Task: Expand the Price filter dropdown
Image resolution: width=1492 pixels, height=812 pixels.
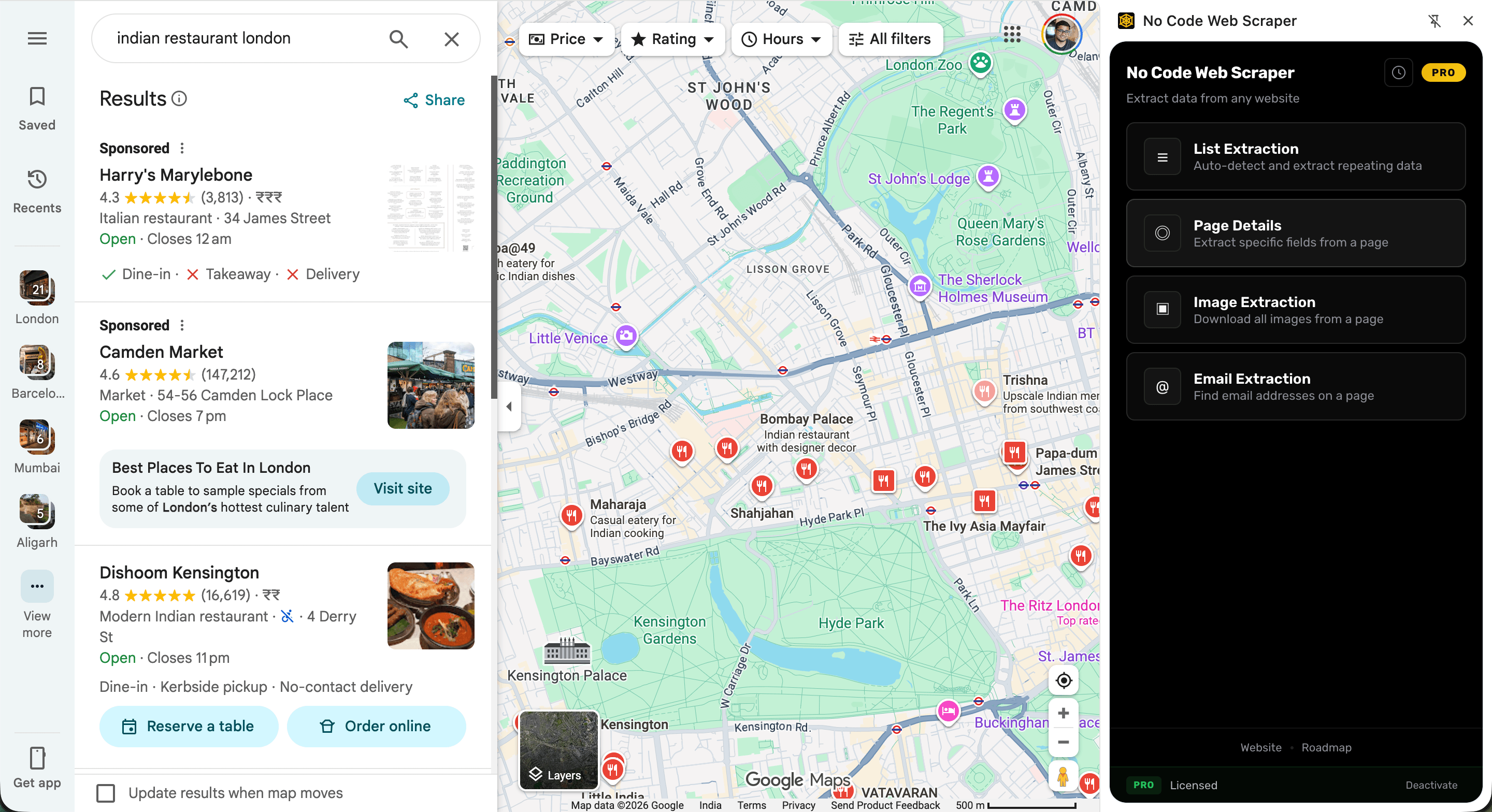Action: tap(566, 39)
